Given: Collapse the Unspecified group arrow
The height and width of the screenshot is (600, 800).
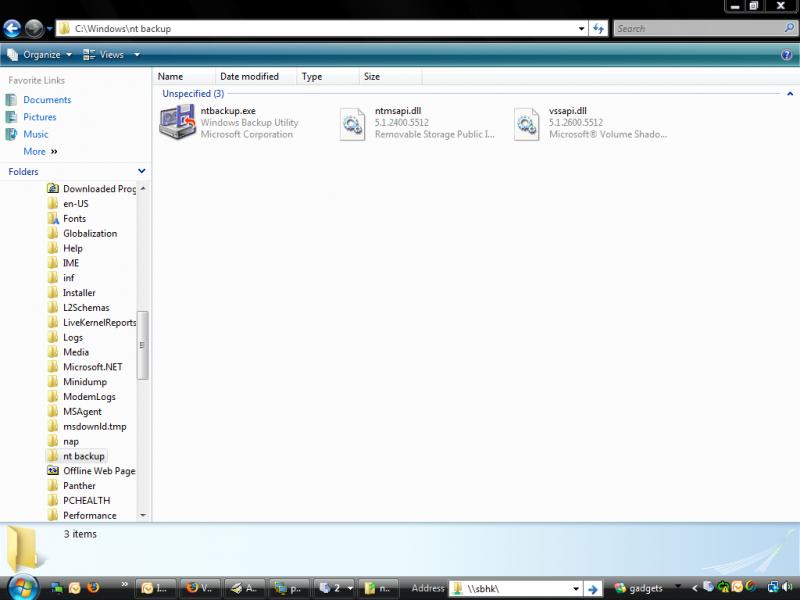Looking at the screenshot, I should pyautogui.click(x=790, y=94).
